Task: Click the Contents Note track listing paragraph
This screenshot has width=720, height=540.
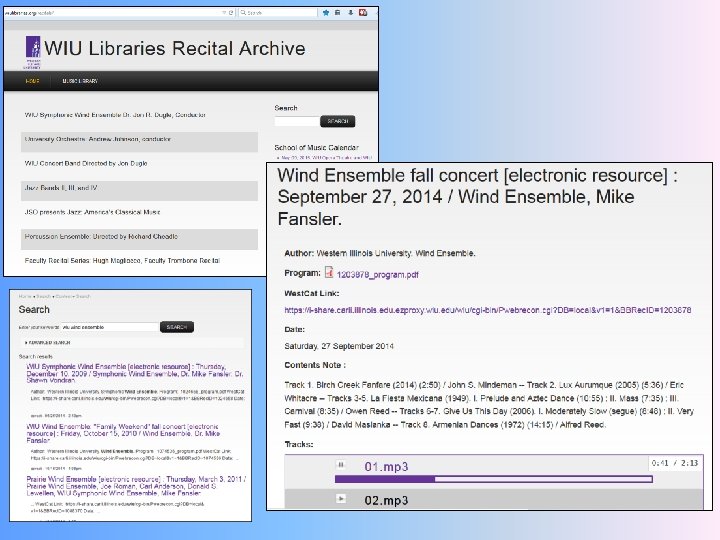Action: coord(489,405)
